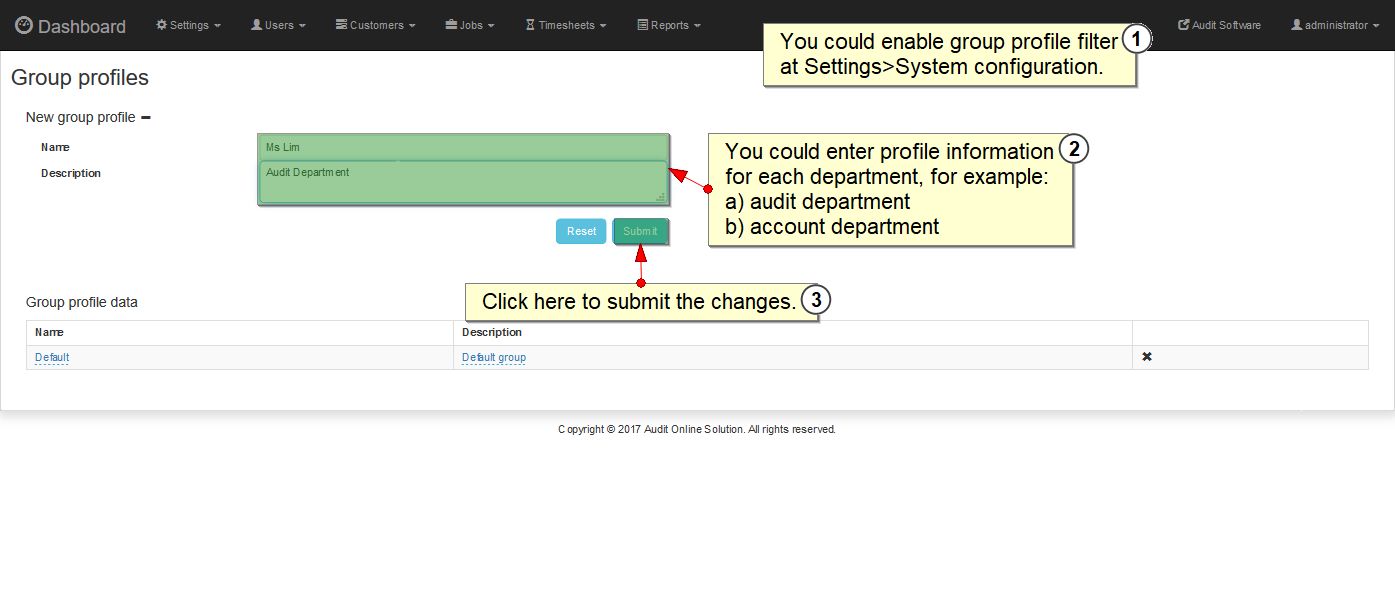Viewport: 1395px width, 602px height.
Task: Collapse the New group profile section
Action: pyautogui.click(x=146, y=118)
